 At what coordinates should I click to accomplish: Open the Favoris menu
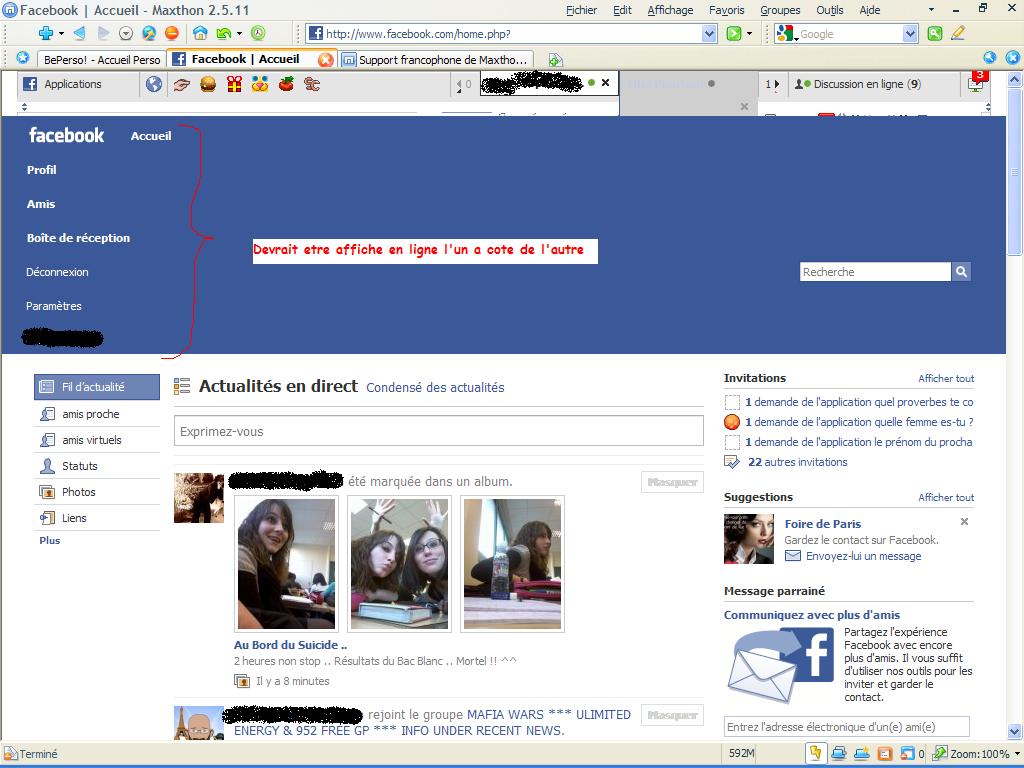(x=726, y=10)
